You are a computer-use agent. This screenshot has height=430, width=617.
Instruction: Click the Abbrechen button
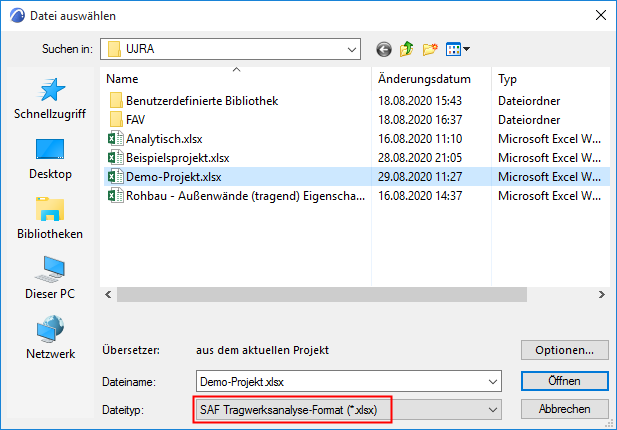565,409
